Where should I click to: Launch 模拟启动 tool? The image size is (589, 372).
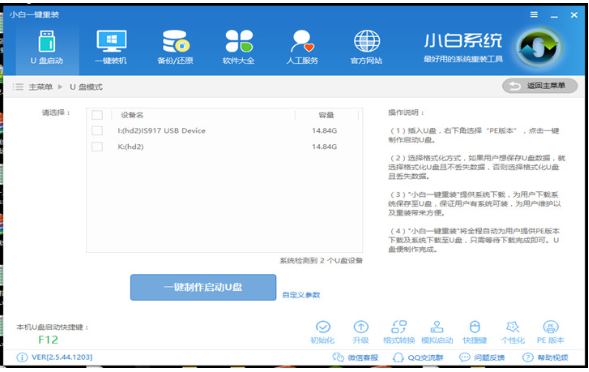tap(437, 332)
